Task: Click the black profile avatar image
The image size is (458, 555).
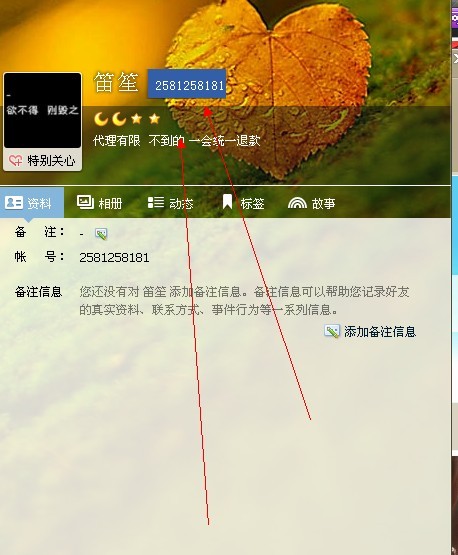Action: pyautogui.click(x=42, y=110)
